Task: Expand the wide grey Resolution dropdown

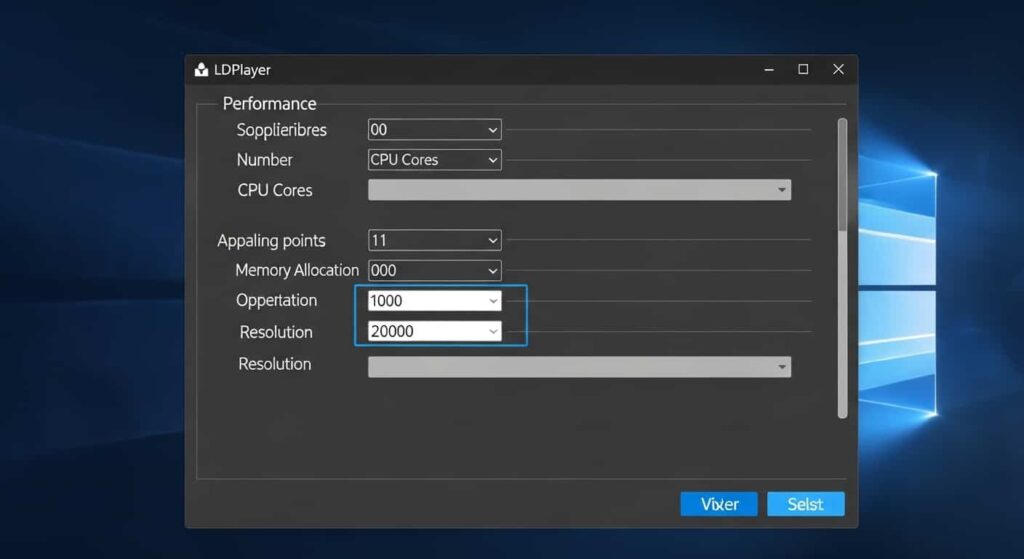Action: (x=579, y=366)
